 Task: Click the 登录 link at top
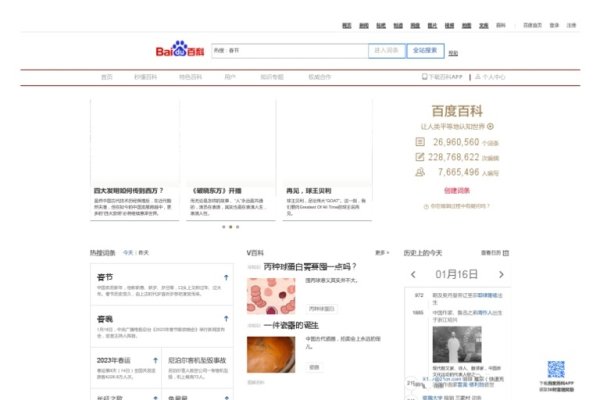click(x=554, y=25)
